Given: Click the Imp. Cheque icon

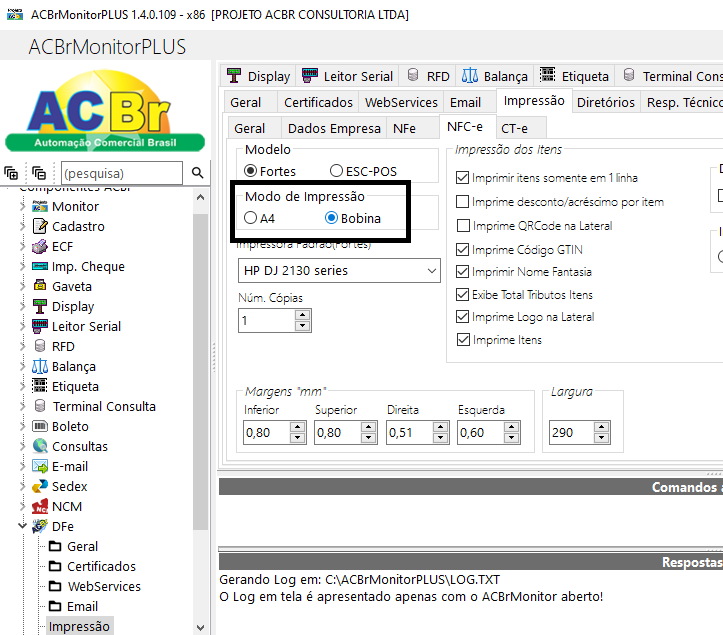Looking at the screenshot, I should coord(40,266).
